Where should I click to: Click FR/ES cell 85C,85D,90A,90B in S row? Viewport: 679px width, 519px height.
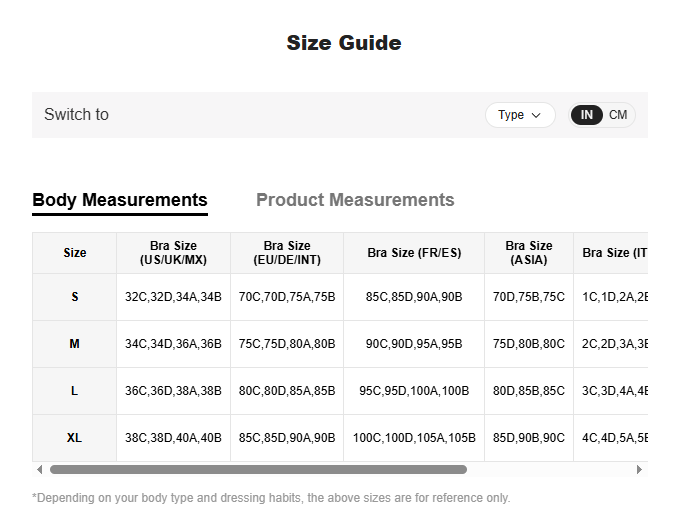(414, 297)
